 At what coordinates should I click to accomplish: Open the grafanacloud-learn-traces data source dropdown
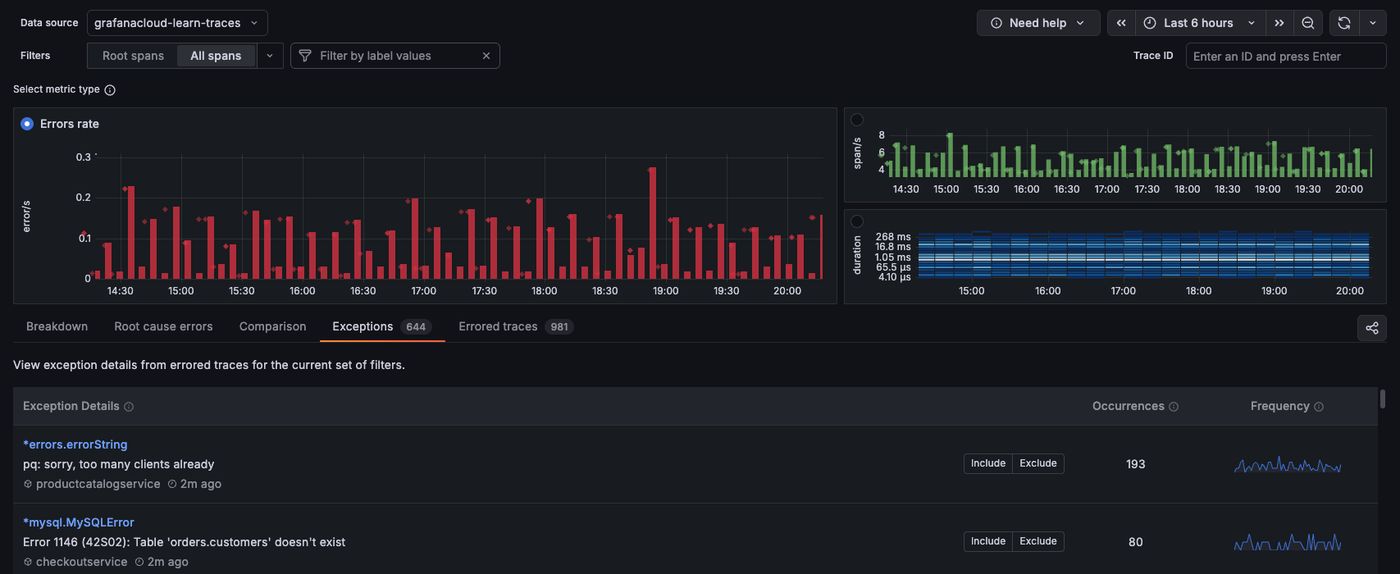pos(176,23)
